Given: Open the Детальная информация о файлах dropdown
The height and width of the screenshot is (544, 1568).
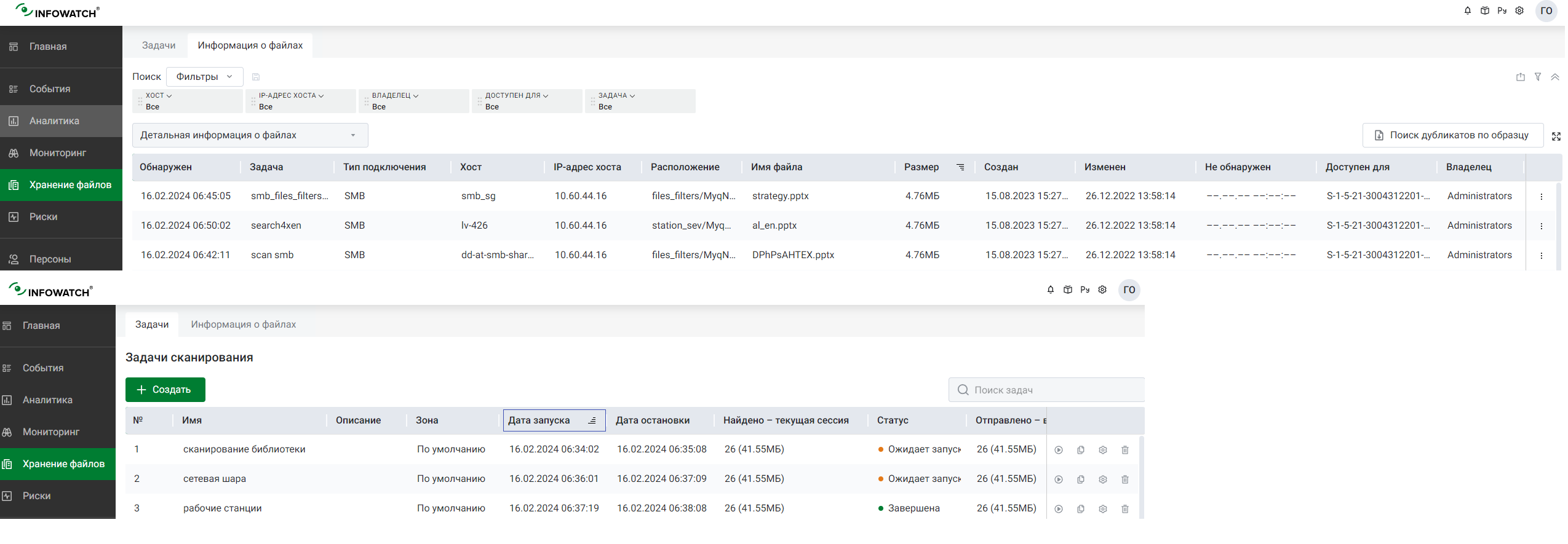Looking at the screenshot, I should (250, 135).
